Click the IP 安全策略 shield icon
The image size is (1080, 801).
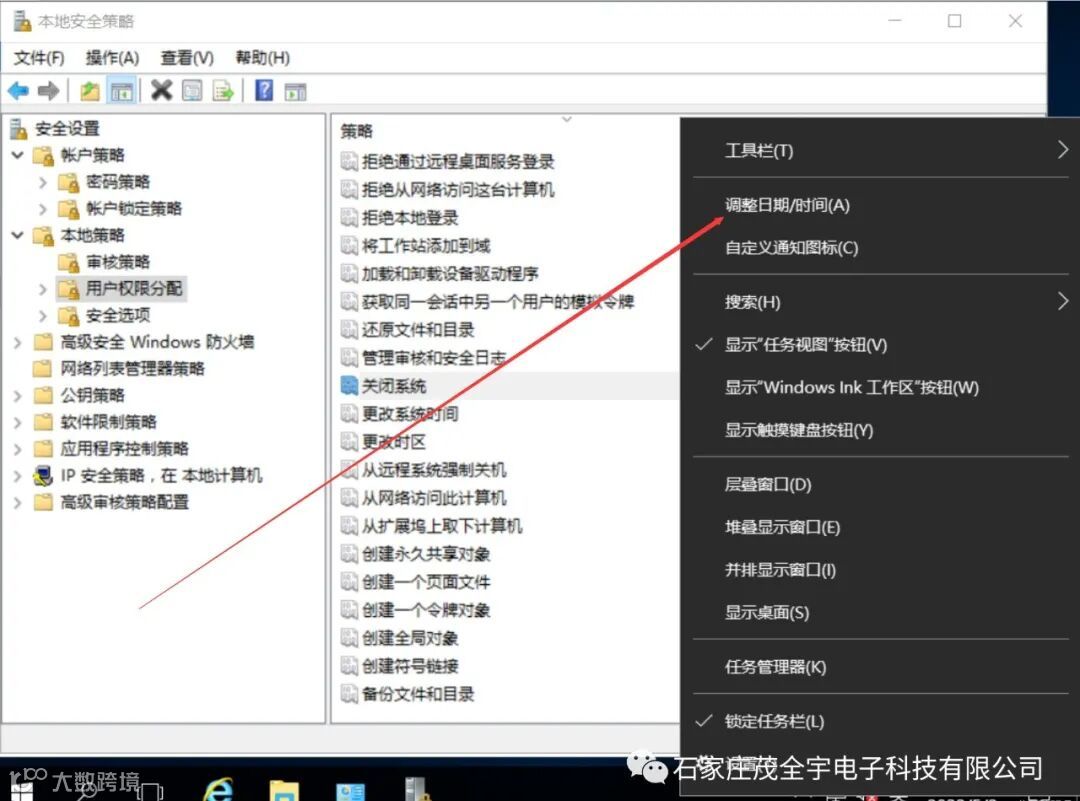43,475
